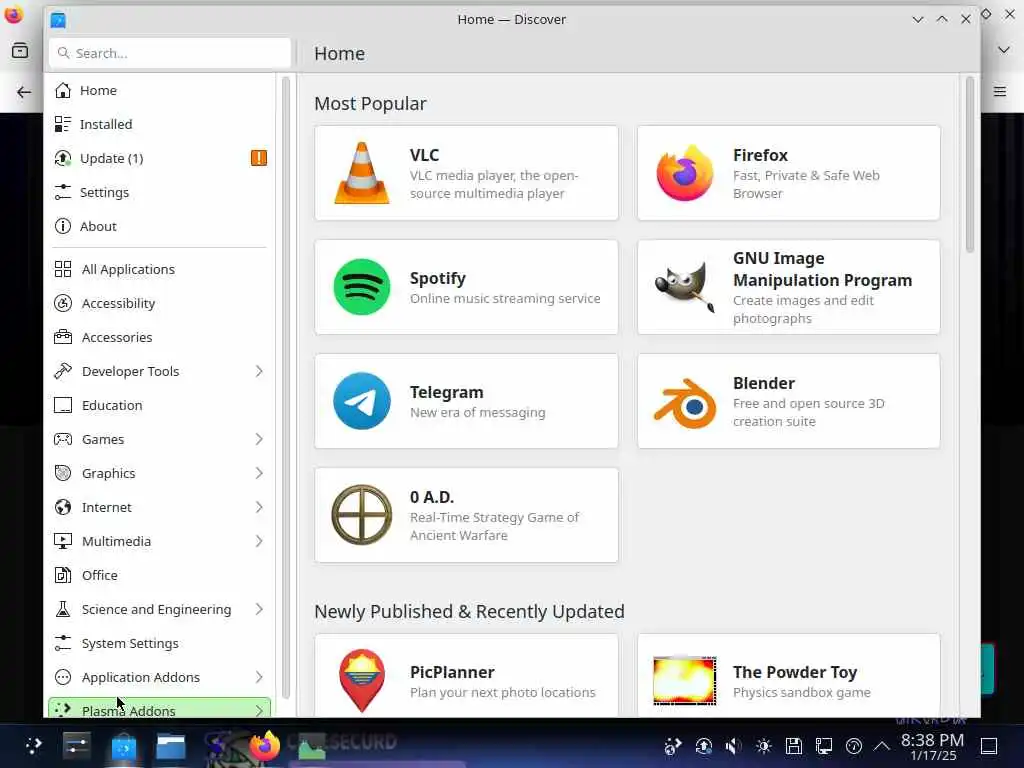The height and width of the screenshot is (768, 1024).
Task: Open the application launcher in taskbar
Action: (x=33, y=745)
